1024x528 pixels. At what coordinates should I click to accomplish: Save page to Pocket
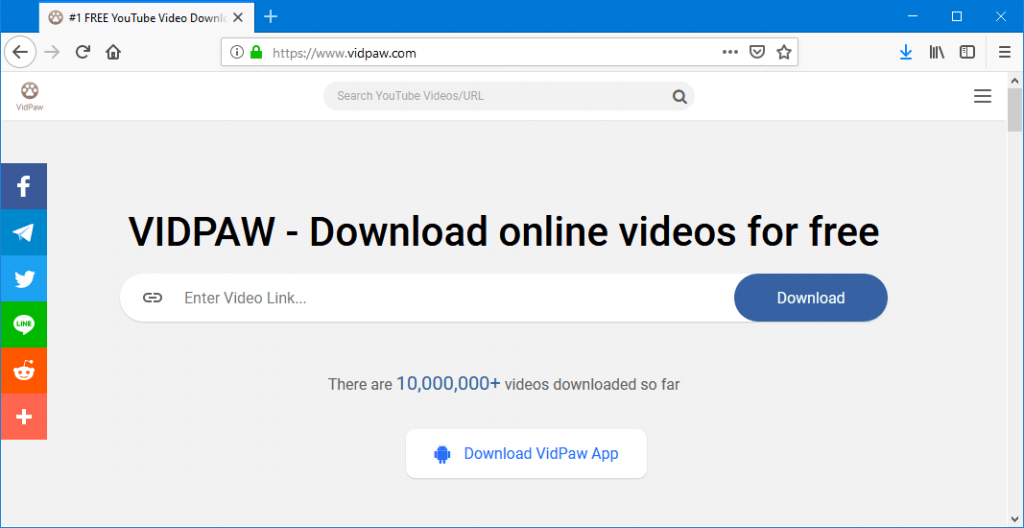coord(757,52)
